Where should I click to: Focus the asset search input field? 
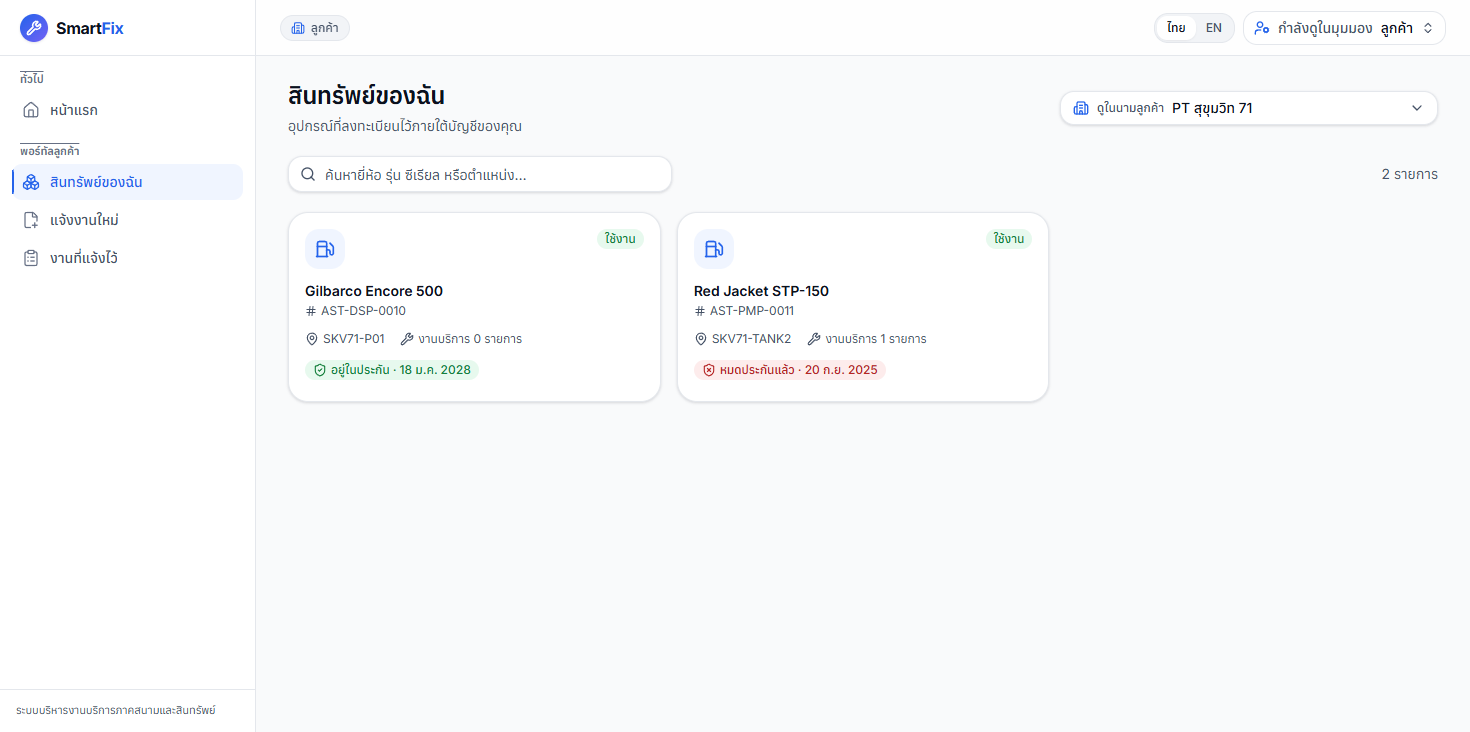(x=480, y=174)
